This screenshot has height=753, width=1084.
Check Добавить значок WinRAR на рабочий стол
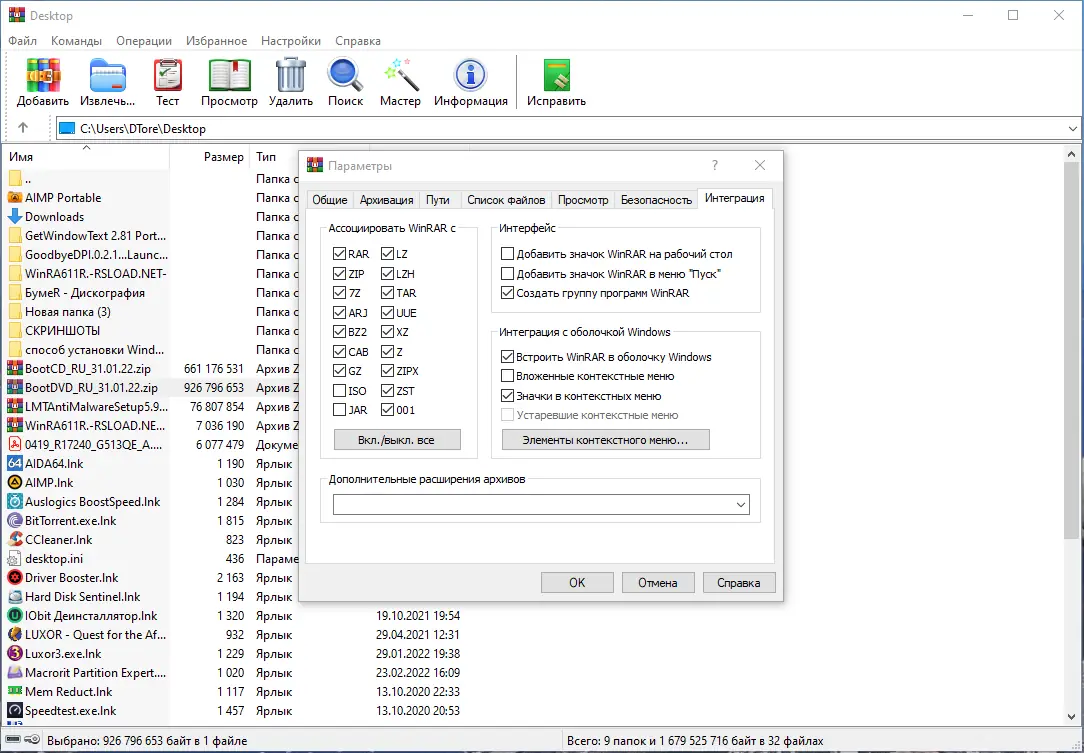tap(507, 254)
